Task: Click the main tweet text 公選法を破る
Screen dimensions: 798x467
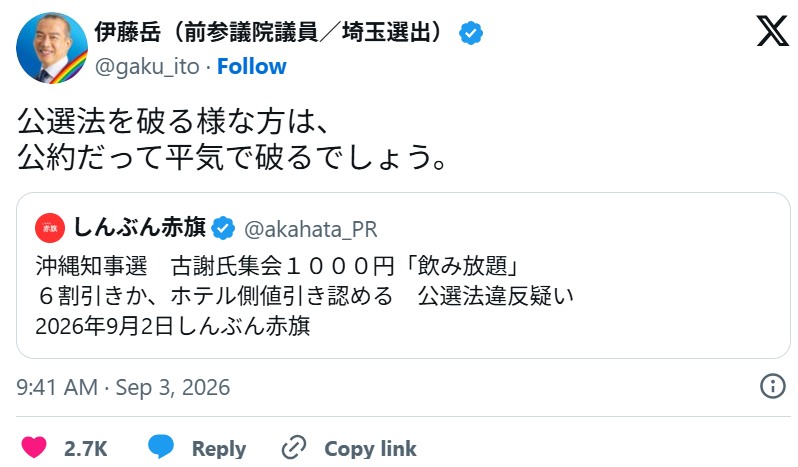Action: click(x=233, y=138)
